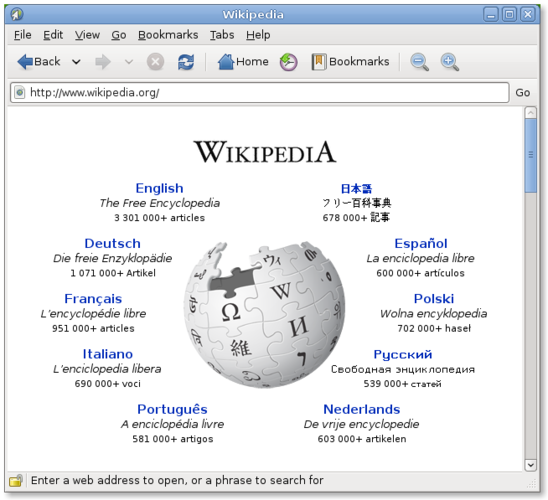Open the Forward history dropdown arrow

(129, 62)
